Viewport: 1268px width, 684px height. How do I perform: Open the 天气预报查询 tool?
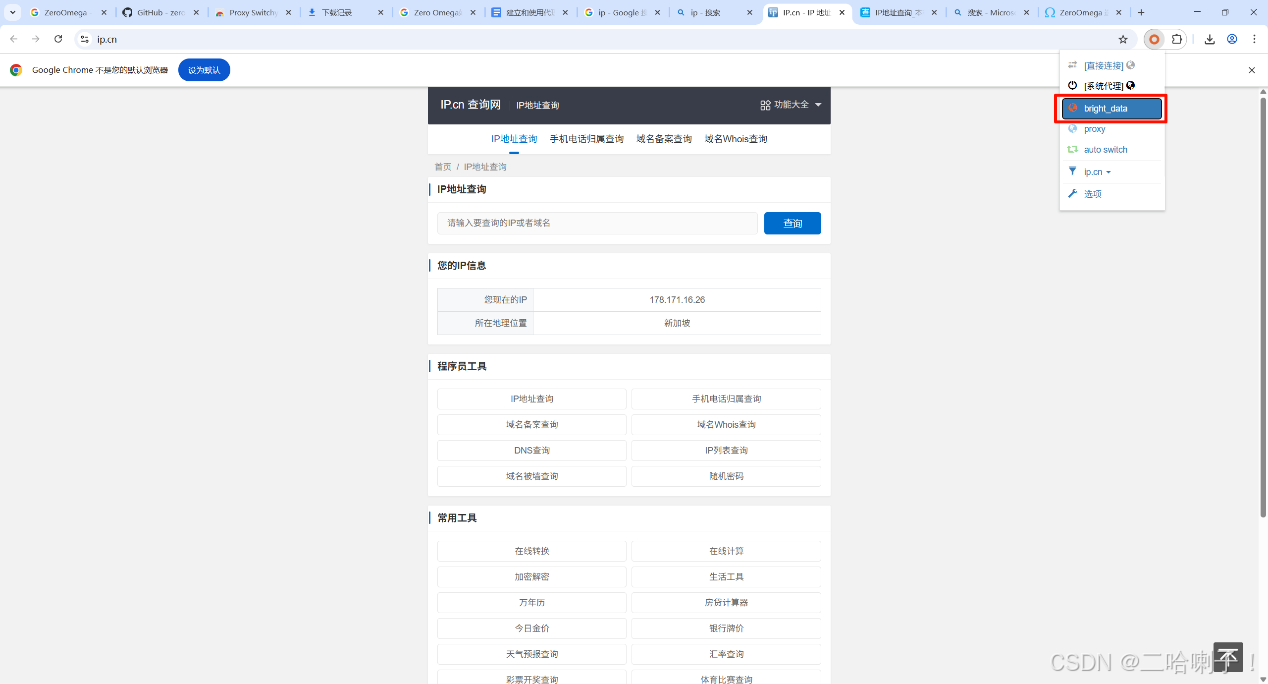(532, 655)
